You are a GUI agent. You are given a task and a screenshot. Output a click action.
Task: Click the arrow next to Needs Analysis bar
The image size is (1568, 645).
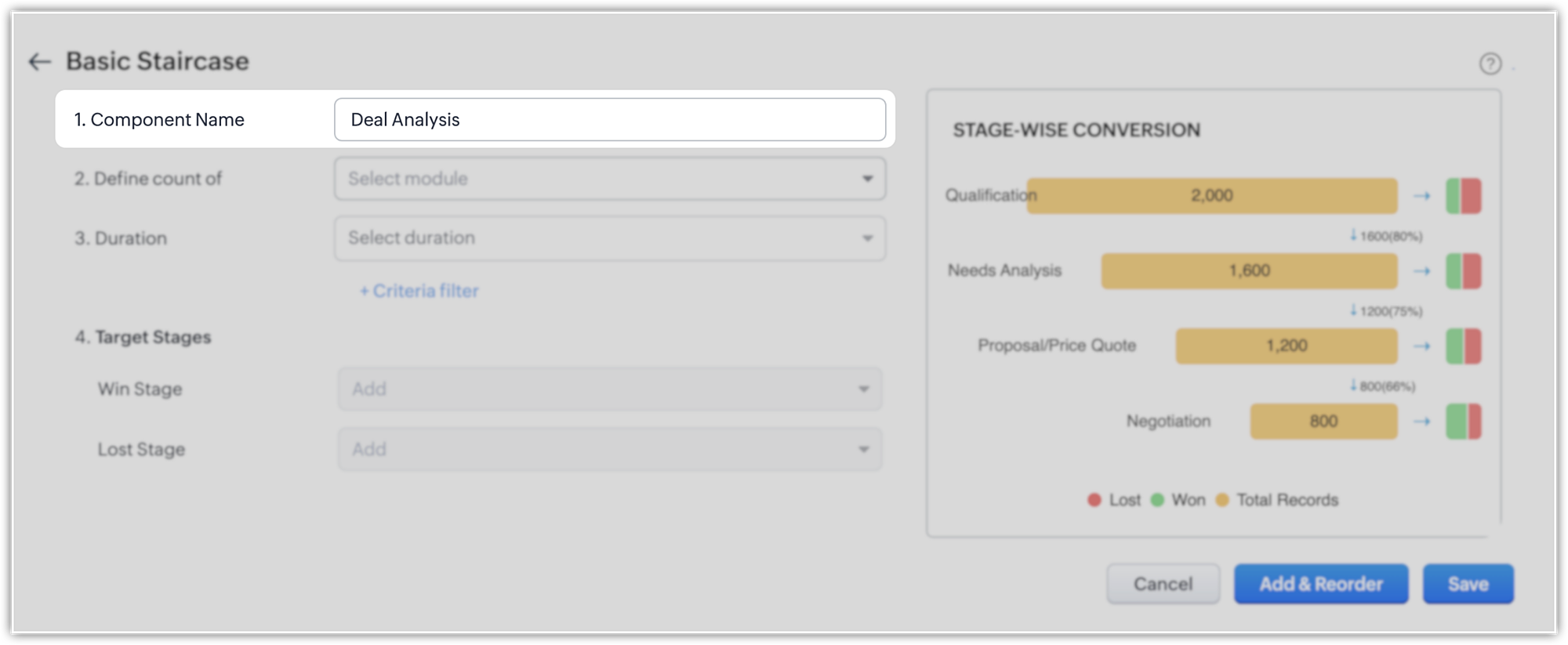click(x=1422, y=271)
